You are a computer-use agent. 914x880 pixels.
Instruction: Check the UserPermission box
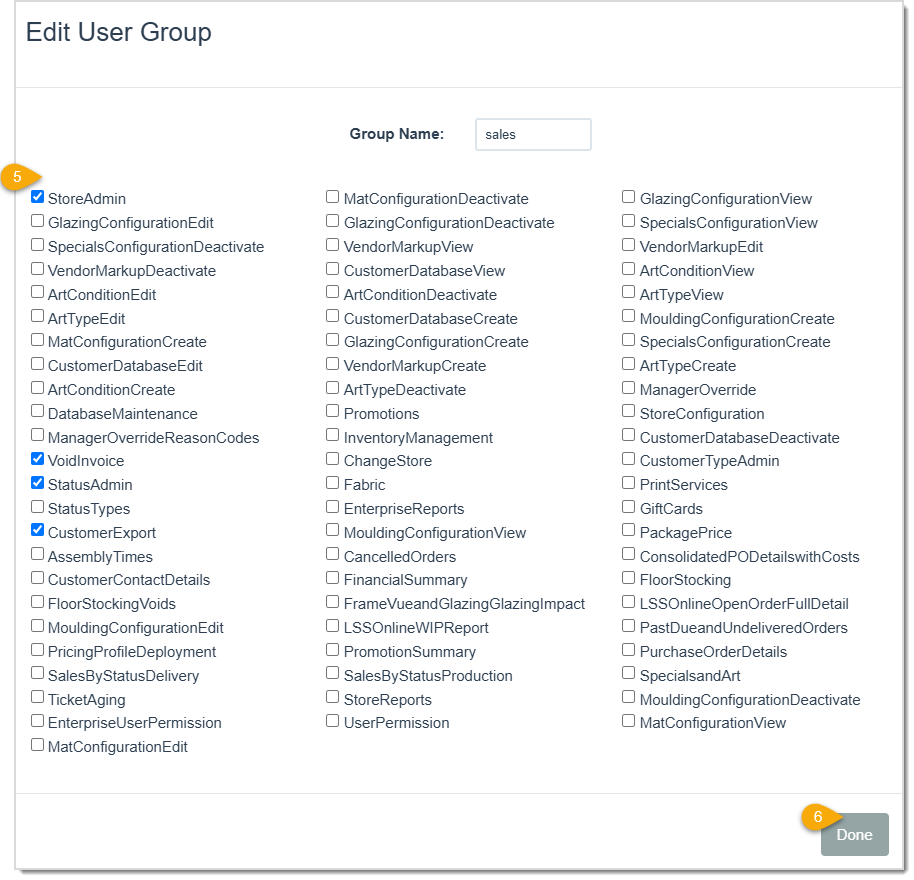pos(332,721)
